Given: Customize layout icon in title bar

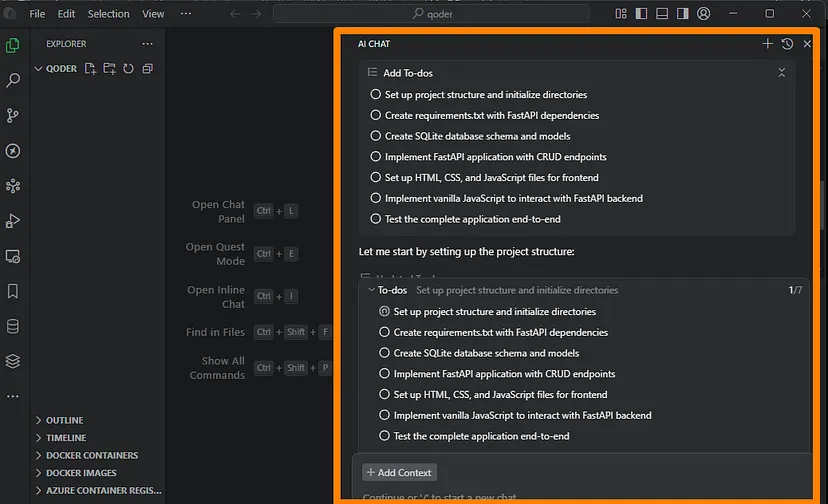Looking at the screenshot, I should [x=621, y=14].
